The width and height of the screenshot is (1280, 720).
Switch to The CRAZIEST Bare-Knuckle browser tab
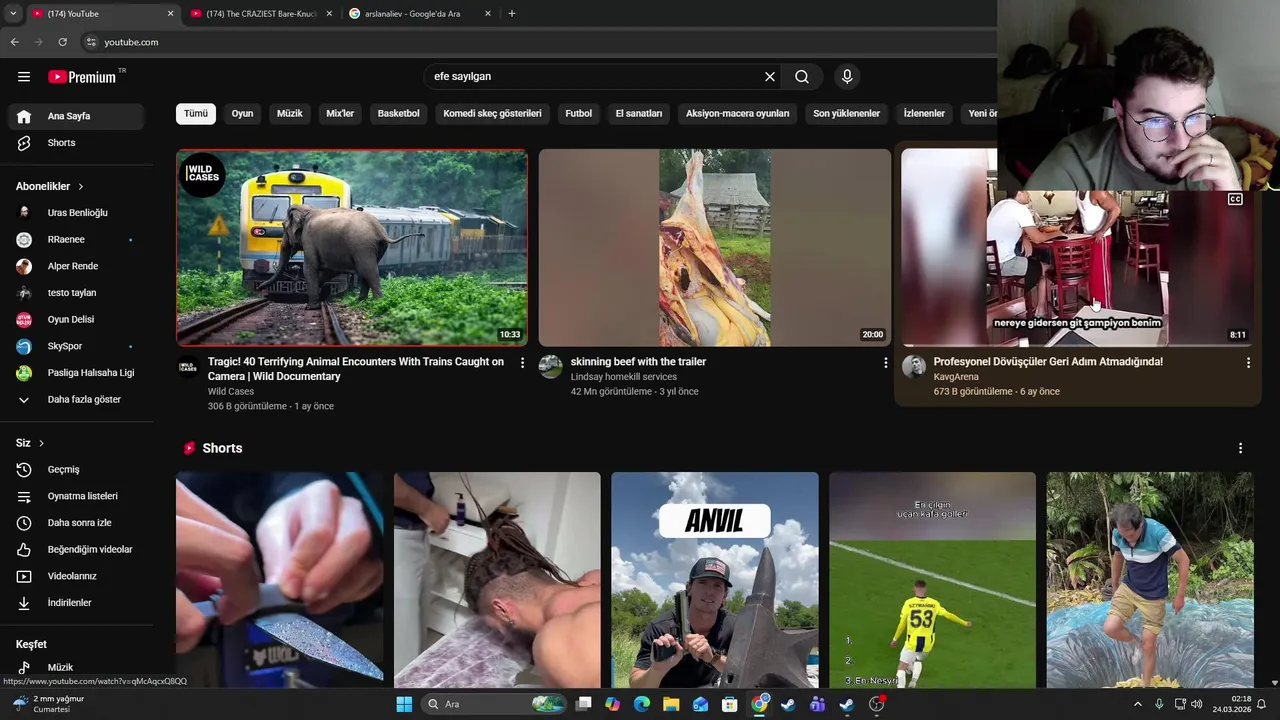pos(260,14)
